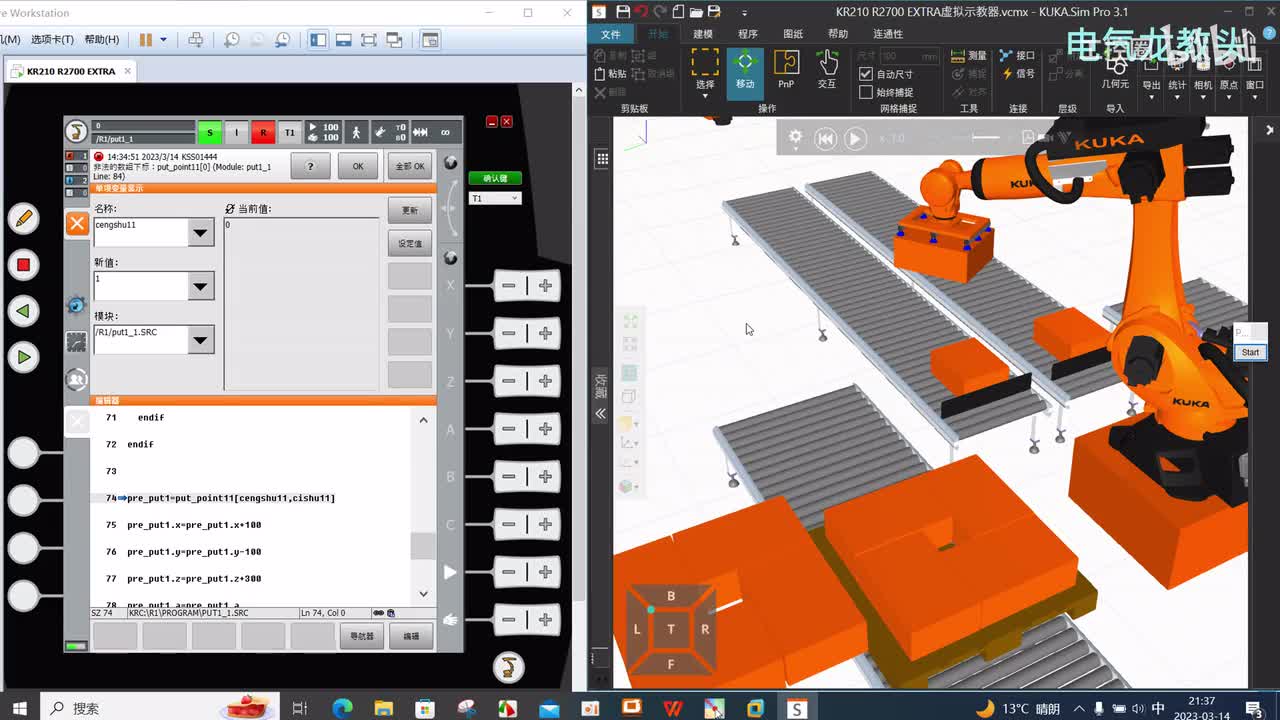Pick the 交互 (Interact) tool

tap(827, 70)
